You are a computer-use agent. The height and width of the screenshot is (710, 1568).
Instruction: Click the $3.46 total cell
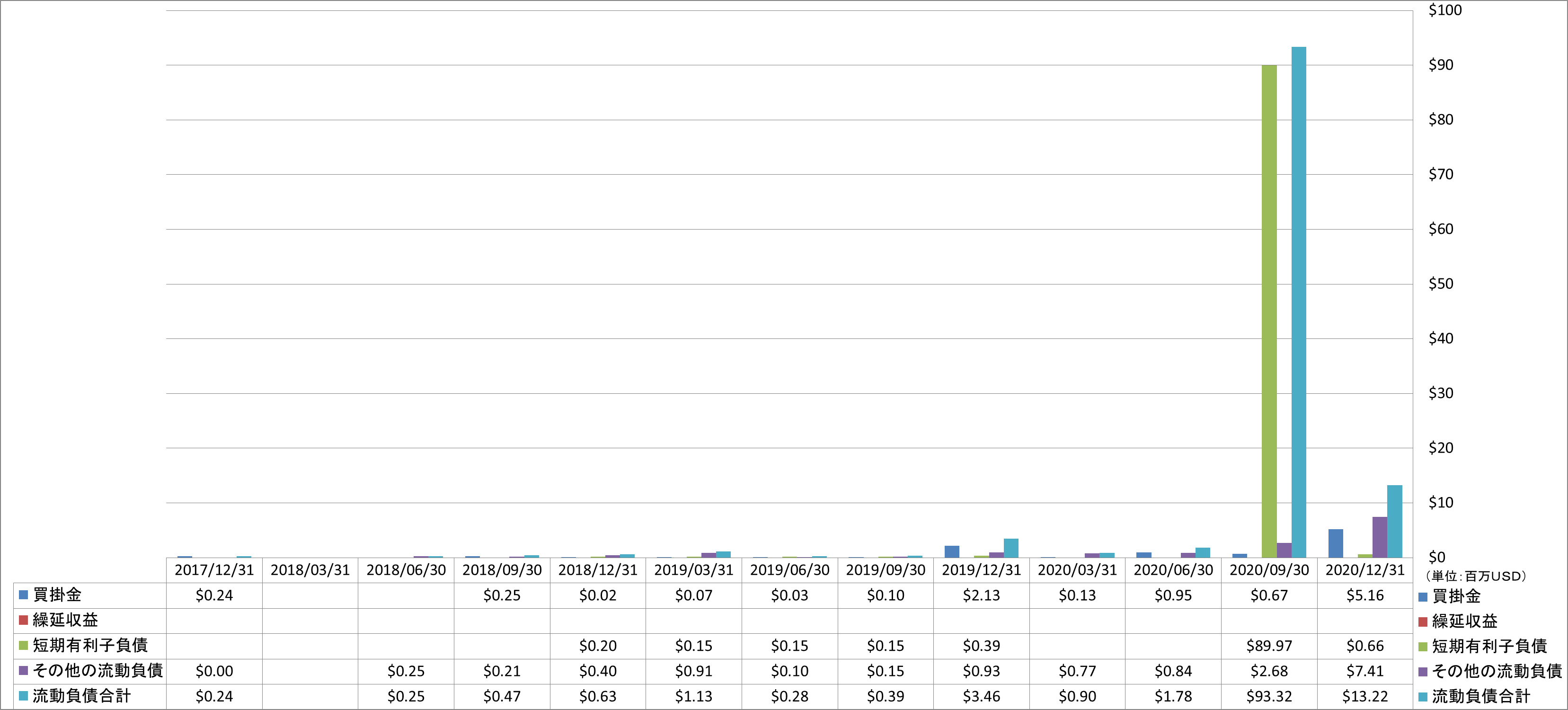(981, 696)
